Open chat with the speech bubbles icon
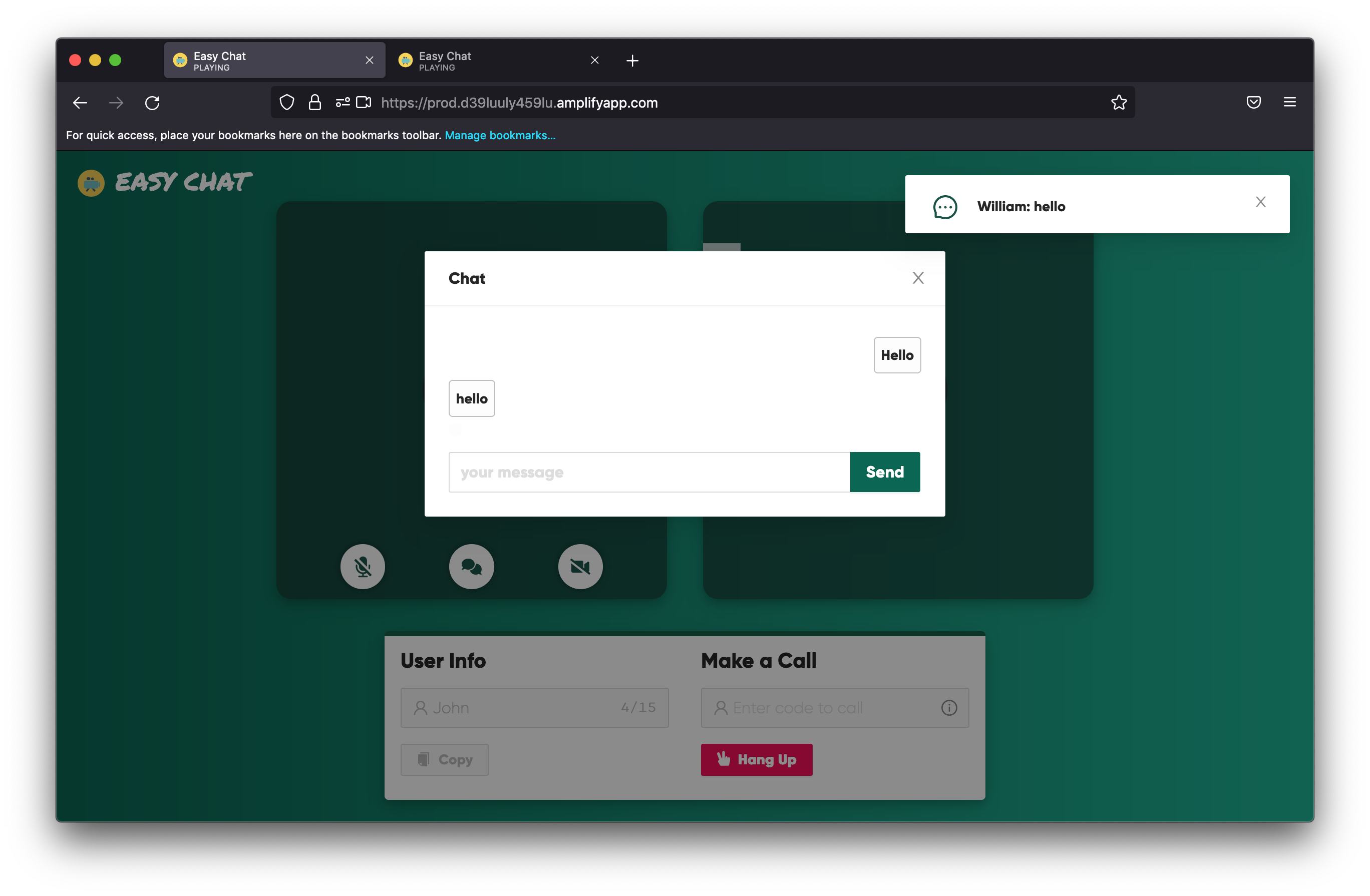 point(472,567)
